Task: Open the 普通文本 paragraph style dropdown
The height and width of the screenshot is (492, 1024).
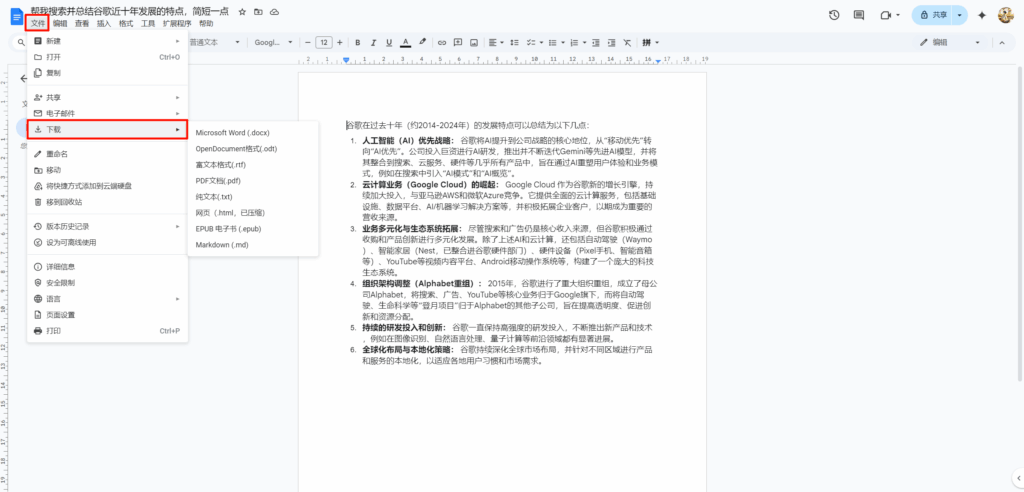Action: click(x=216, y=42)
